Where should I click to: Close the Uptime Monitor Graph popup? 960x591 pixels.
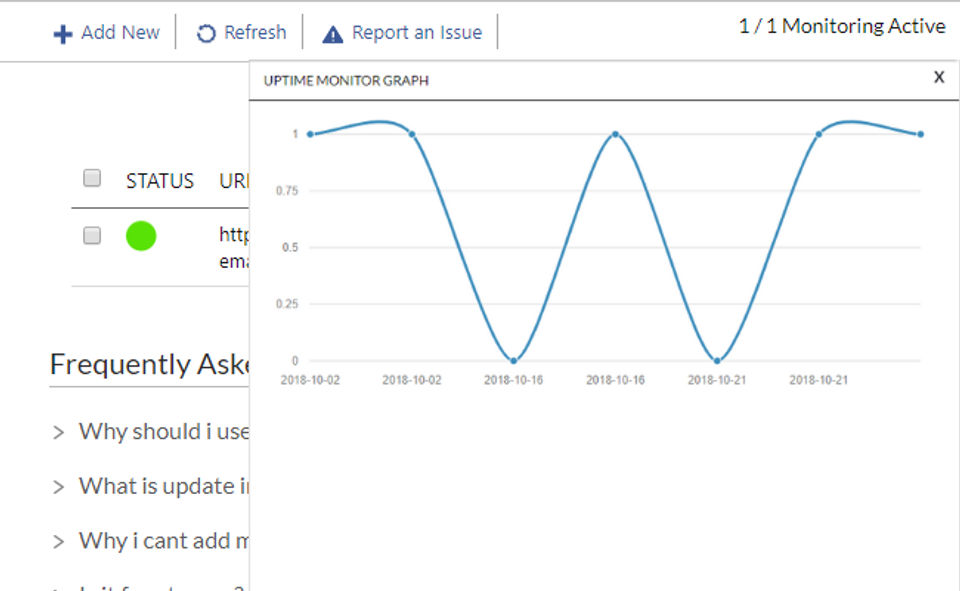pyautogui.click(x=939, y=77)
